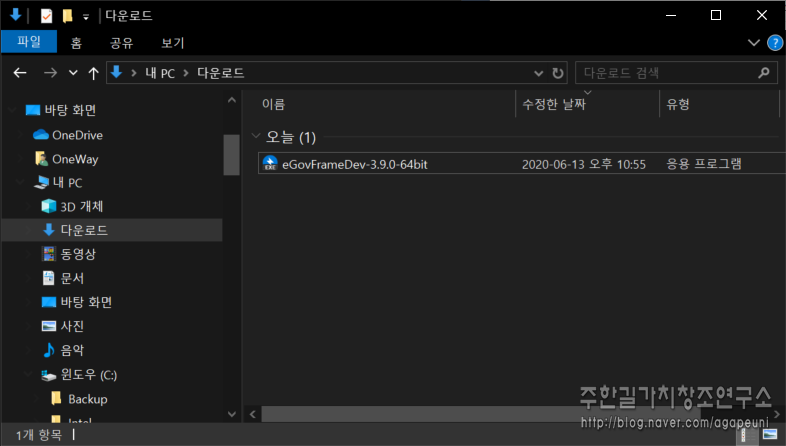Click file list horizontal scroll left arrow

click(253, 414)
